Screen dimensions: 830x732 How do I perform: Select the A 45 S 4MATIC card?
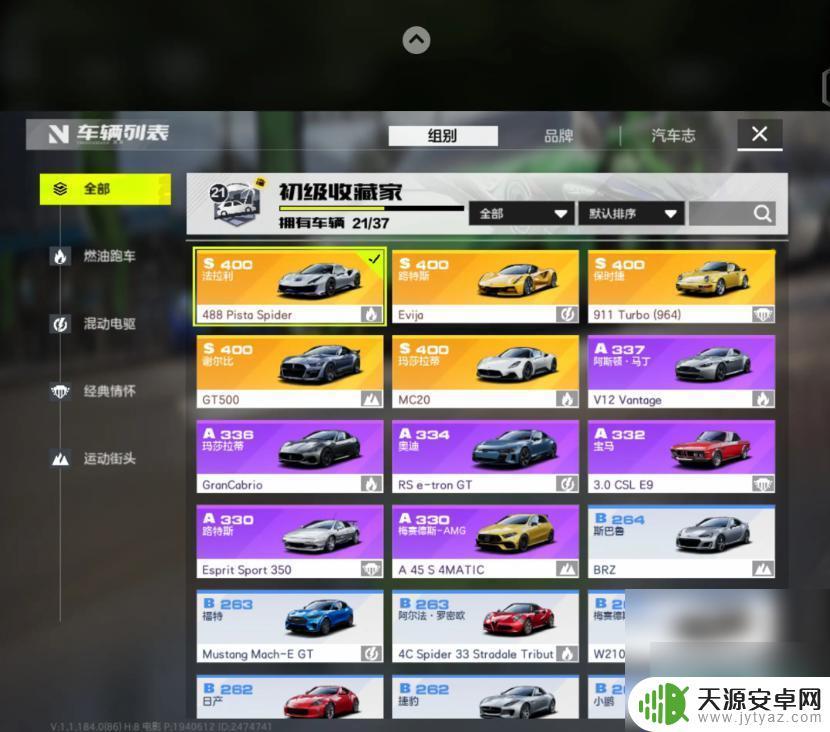(485, 541)
